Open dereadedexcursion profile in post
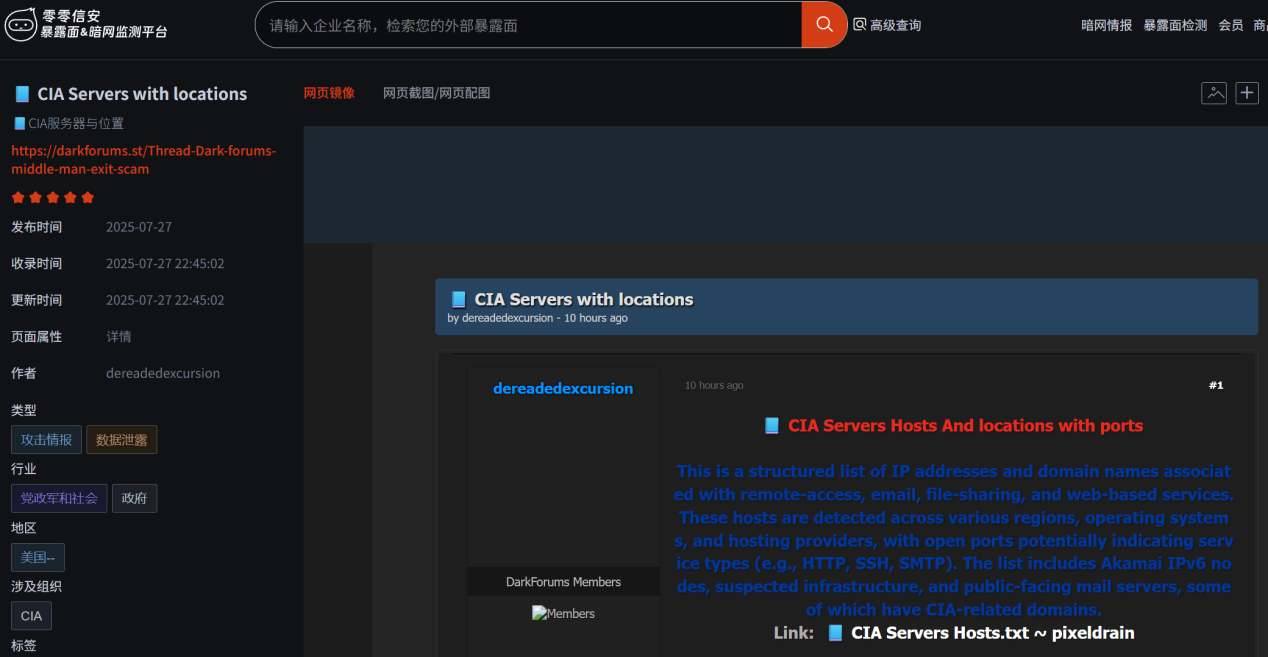 563,388
